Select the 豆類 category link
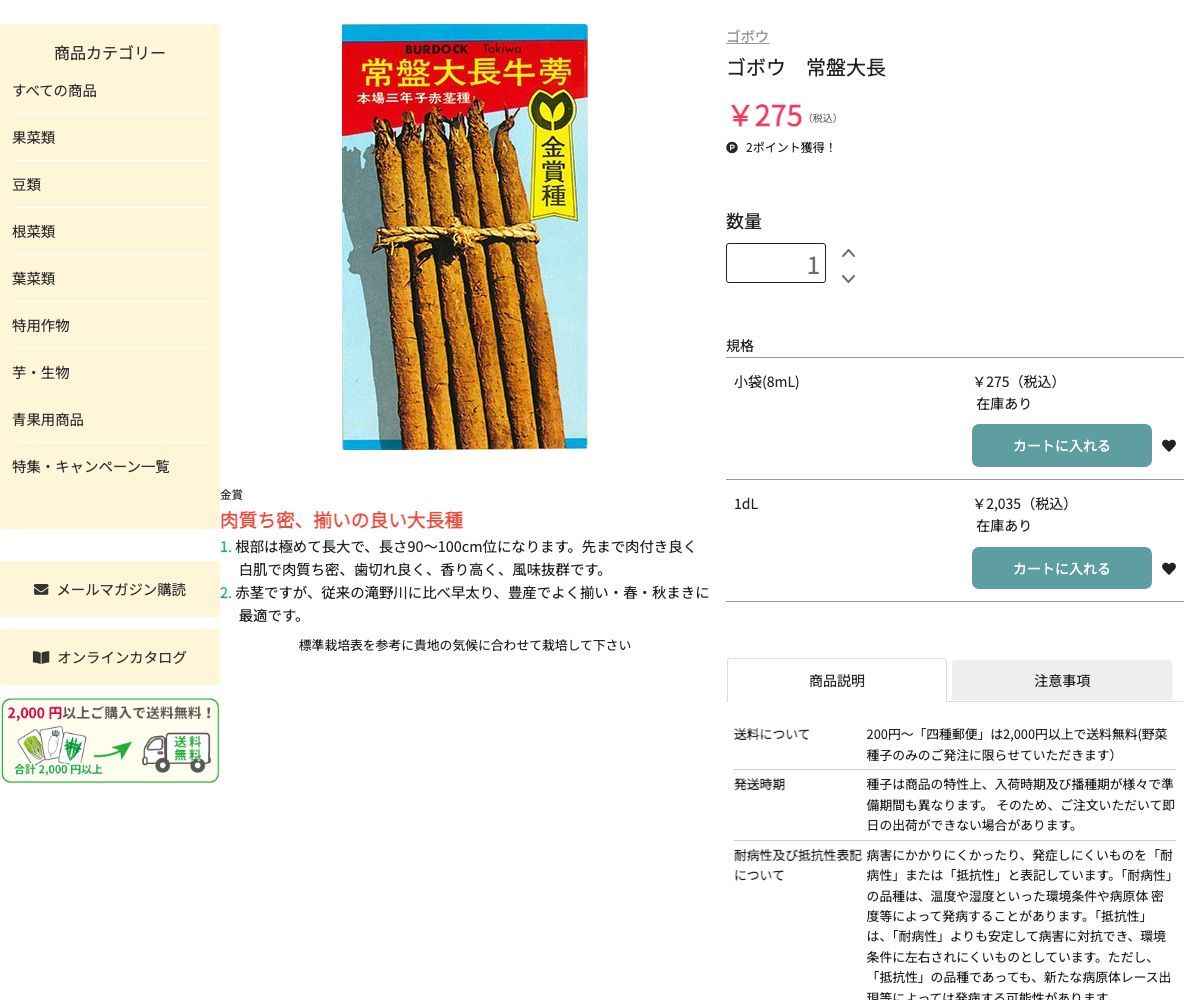The height and width of the screenshot is (1000, 1200). [28, 184]
